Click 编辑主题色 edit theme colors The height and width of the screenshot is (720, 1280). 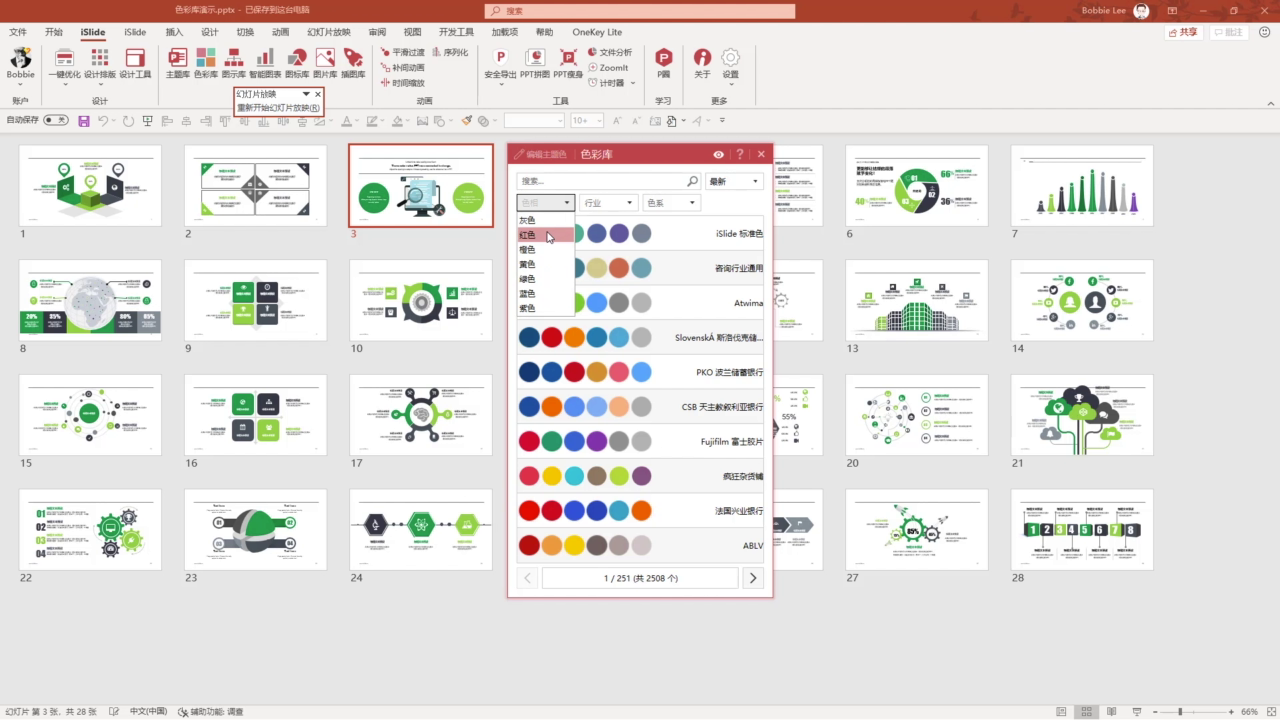pos(541,154)
